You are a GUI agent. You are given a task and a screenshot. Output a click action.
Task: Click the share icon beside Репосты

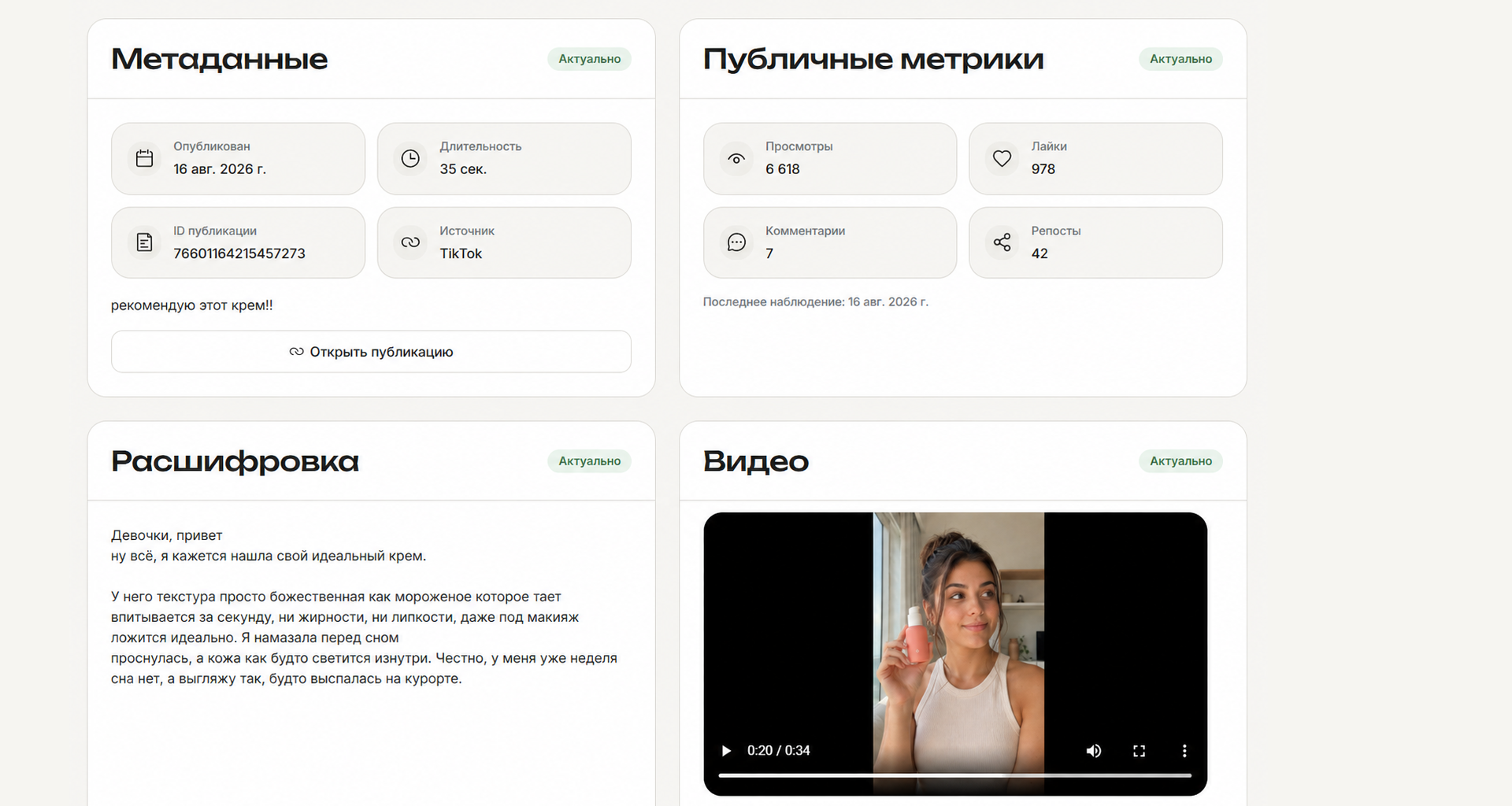point(1002,242)
